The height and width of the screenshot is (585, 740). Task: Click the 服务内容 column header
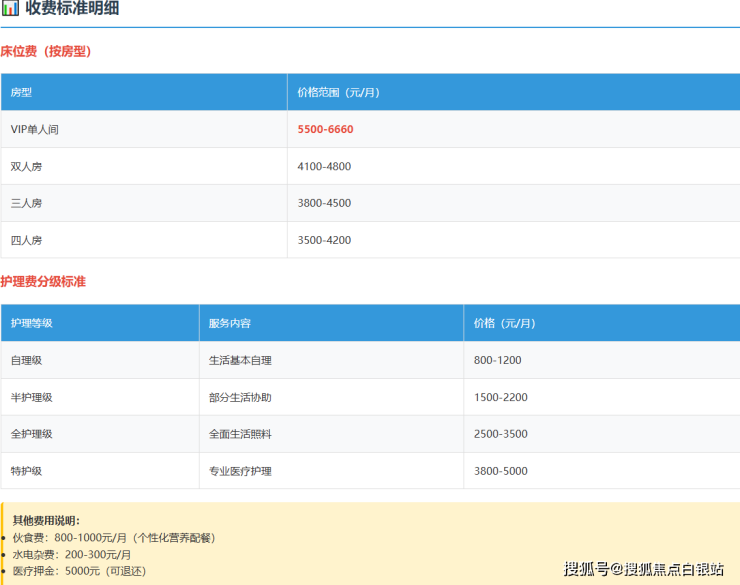tap(230, 323)
